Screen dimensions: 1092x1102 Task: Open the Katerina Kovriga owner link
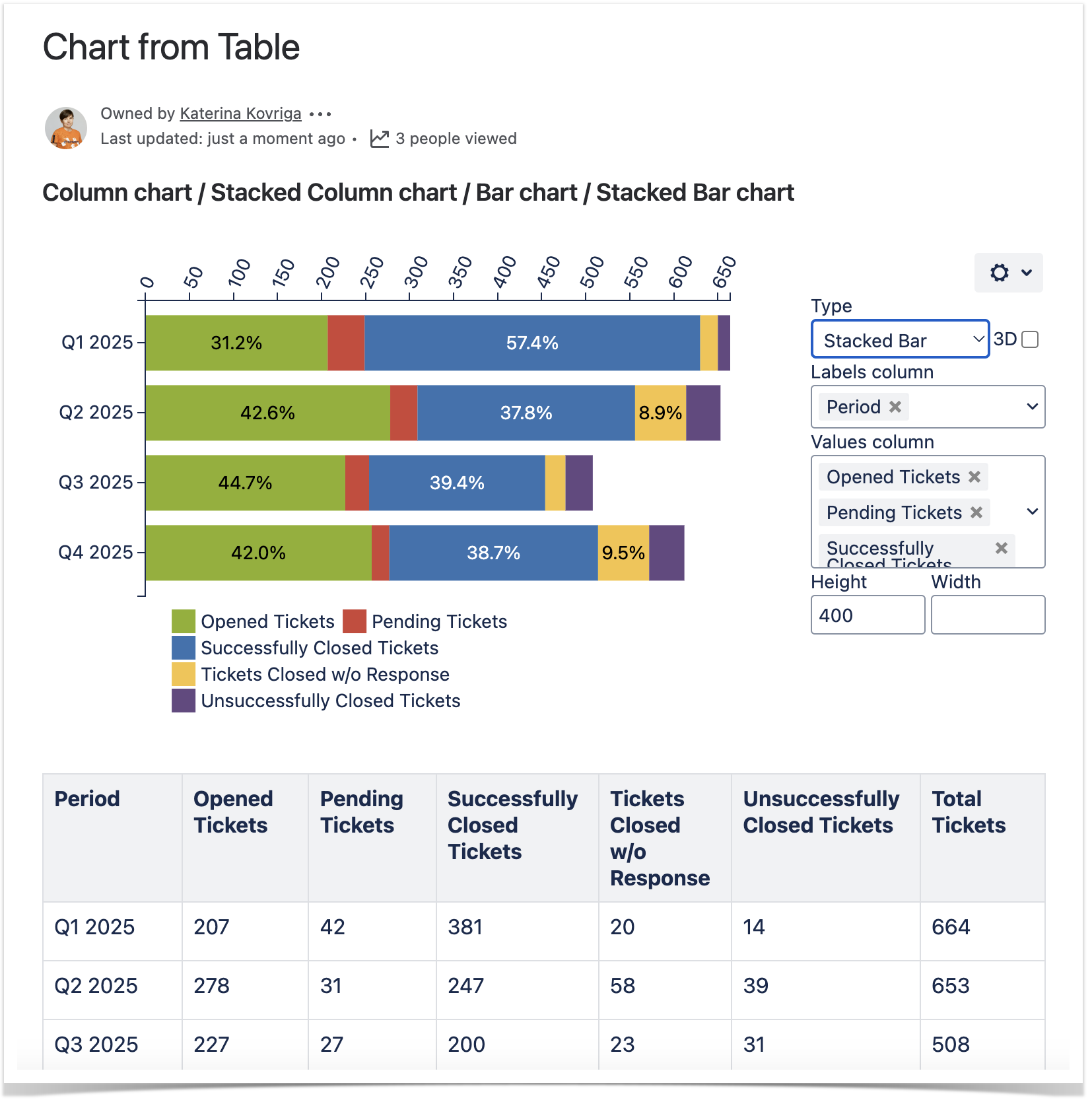240,114
